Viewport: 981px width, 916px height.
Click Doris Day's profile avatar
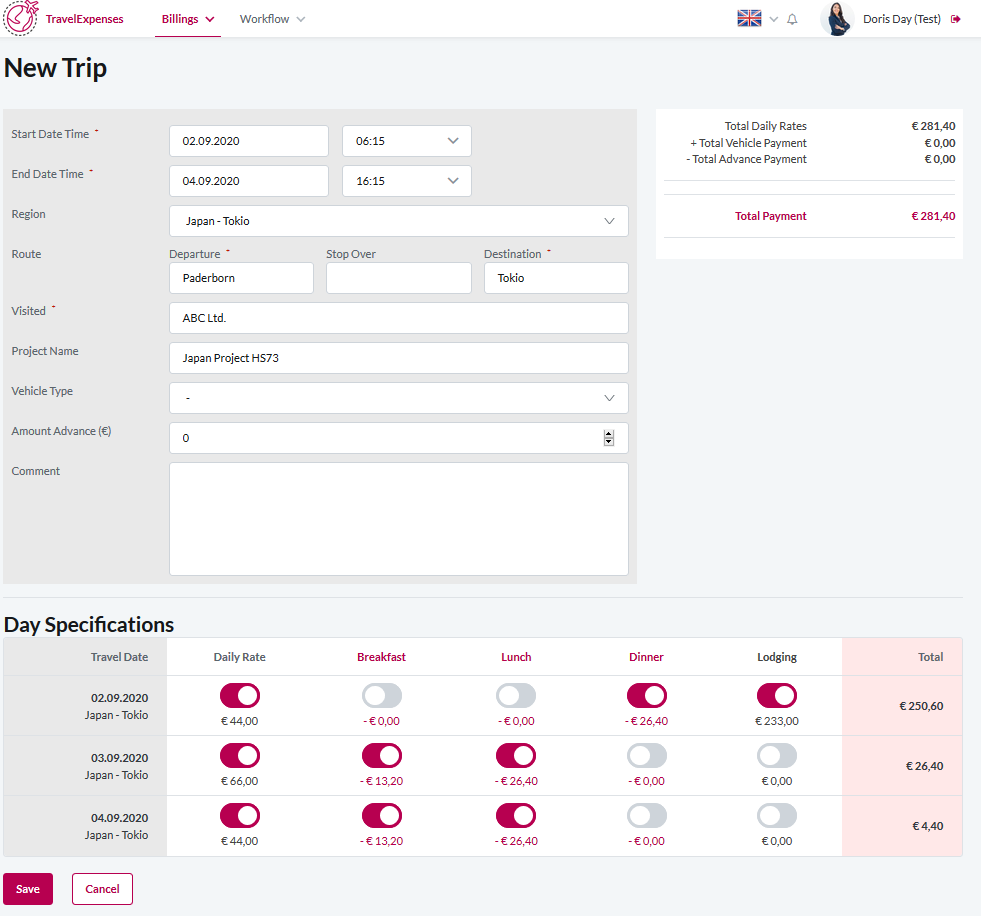tap(836, 19)
